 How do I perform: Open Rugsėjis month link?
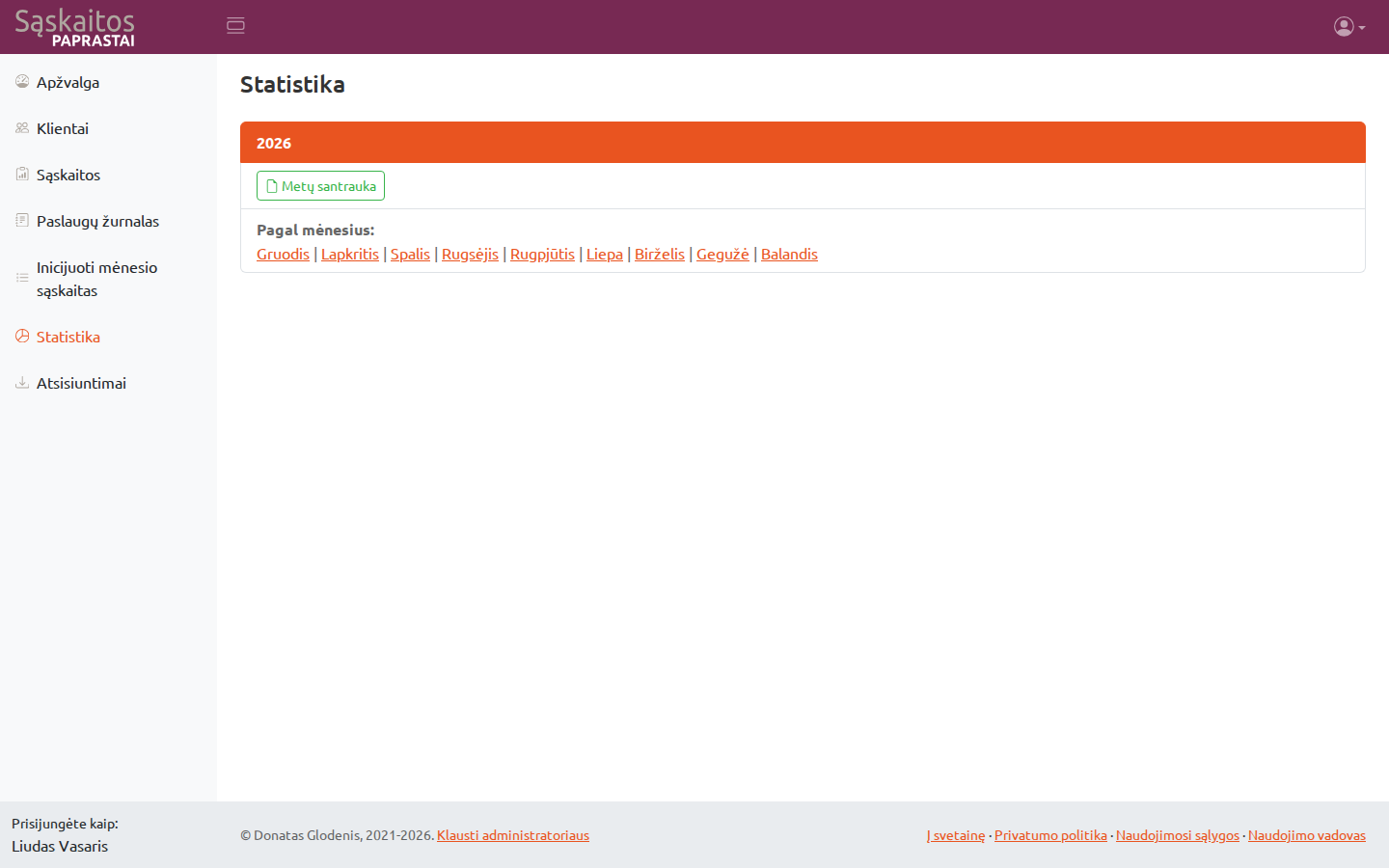coord(470,254)
